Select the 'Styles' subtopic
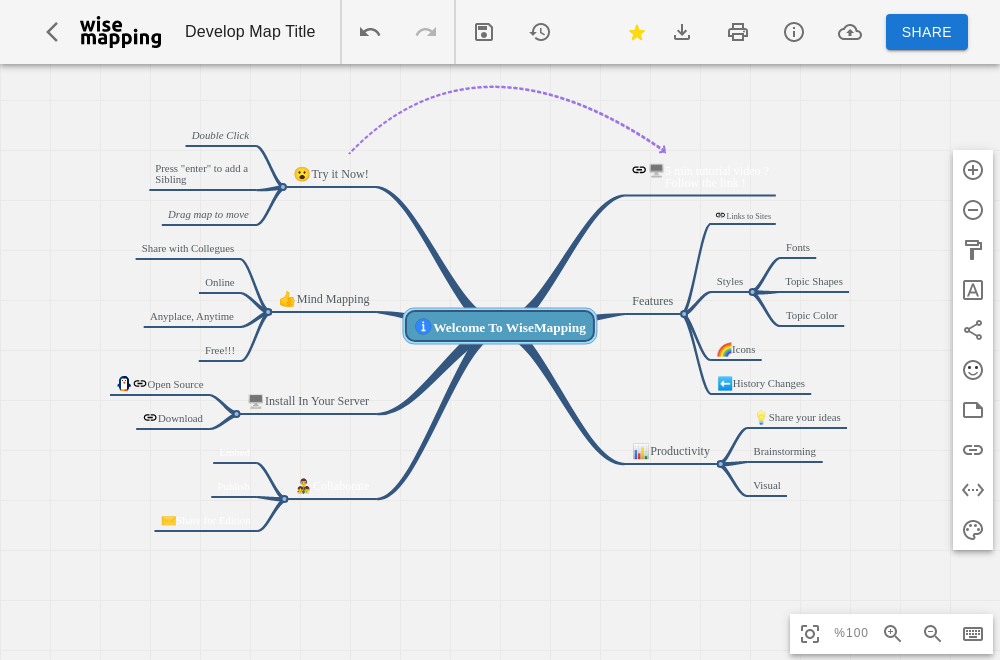 [730, 282]
